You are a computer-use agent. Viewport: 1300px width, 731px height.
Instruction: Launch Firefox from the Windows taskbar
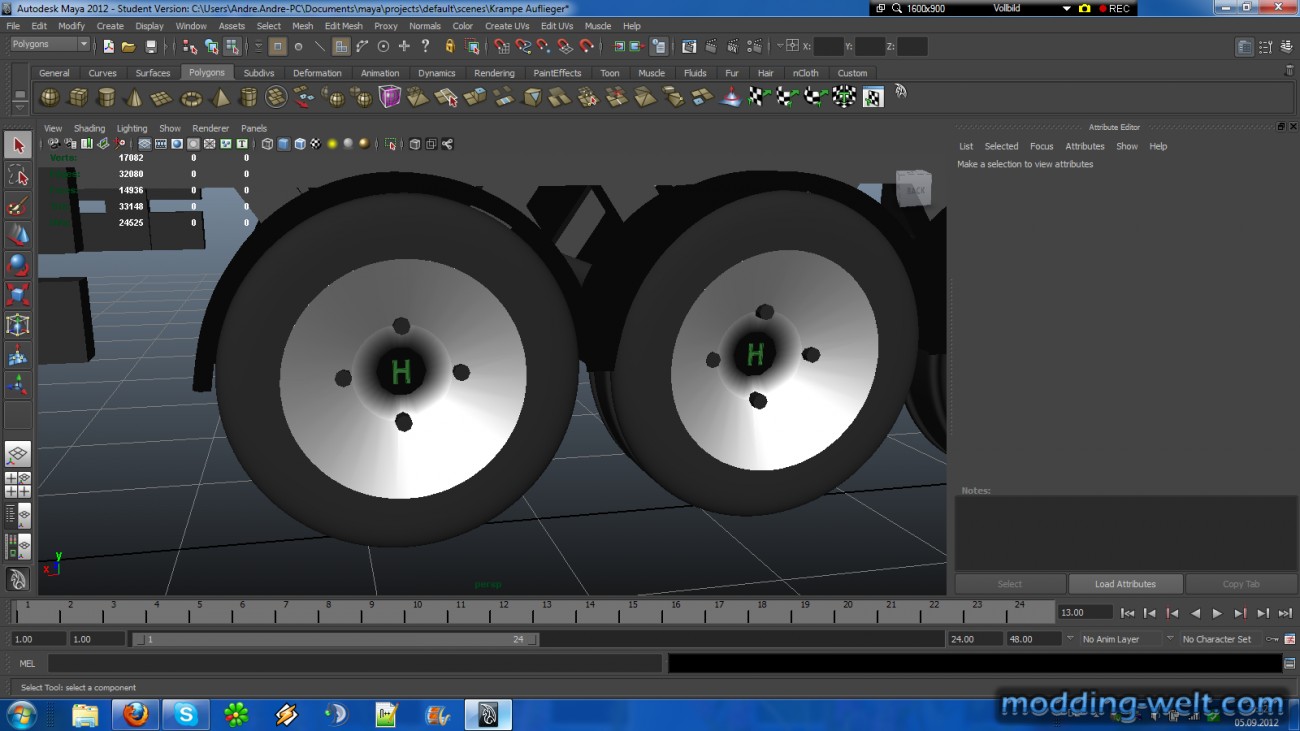[135, 714]
